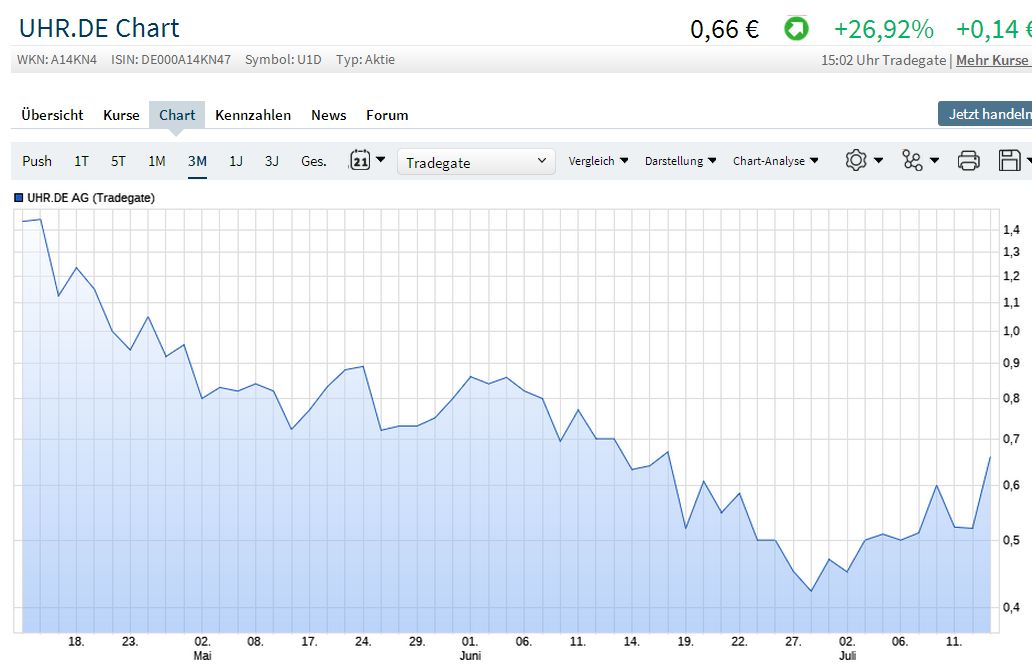Click the chart line at the late-April peak
This screenshot has height=666, width=1032.
click(148, 317)
